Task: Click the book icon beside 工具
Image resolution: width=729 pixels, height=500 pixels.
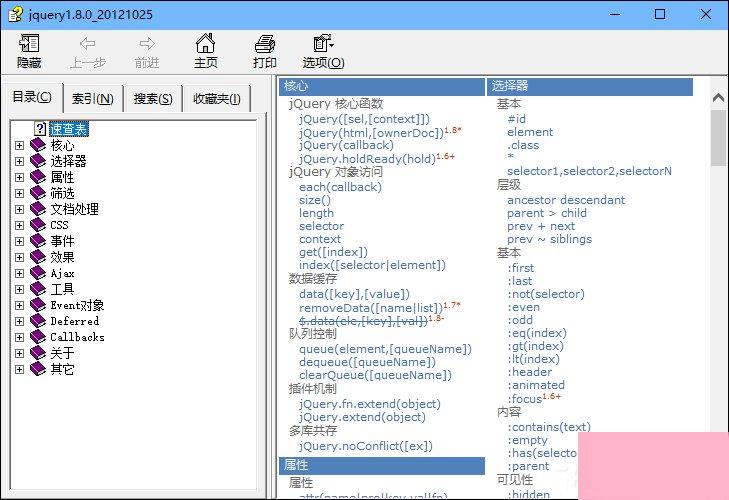Action: click(38, 289)
